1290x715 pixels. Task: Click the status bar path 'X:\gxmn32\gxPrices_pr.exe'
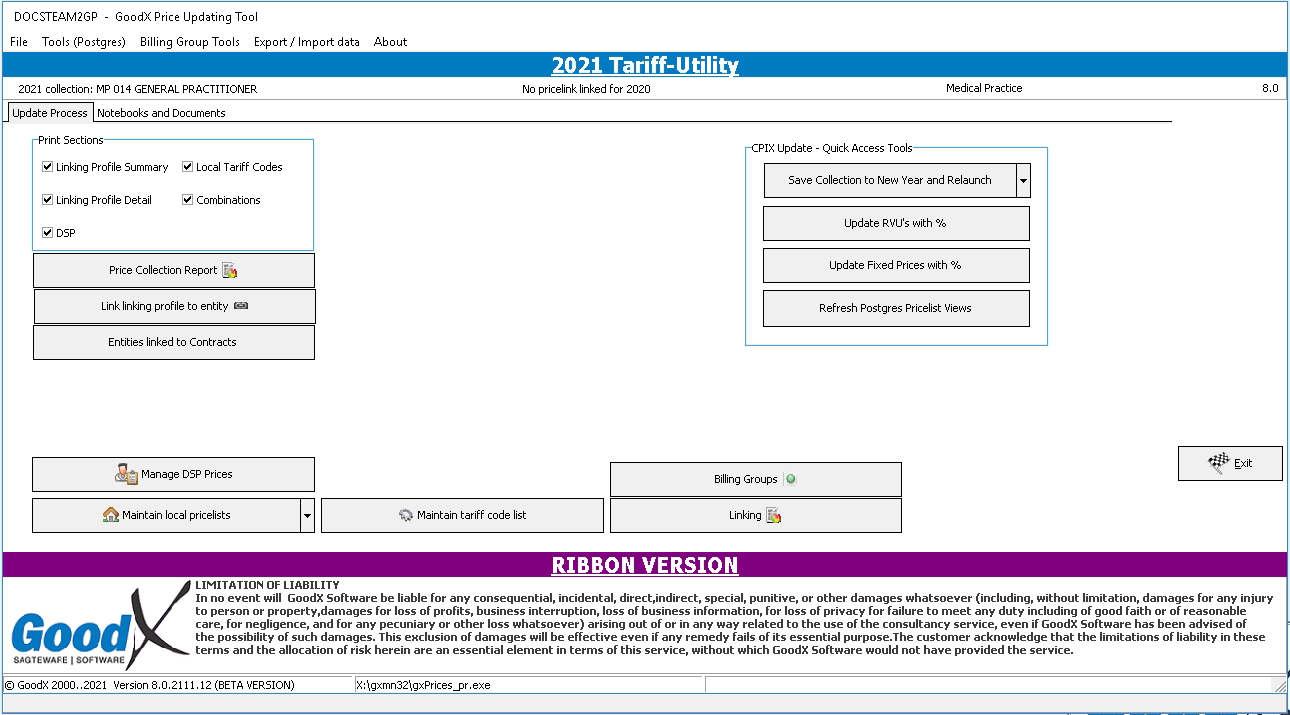point(424,685)
